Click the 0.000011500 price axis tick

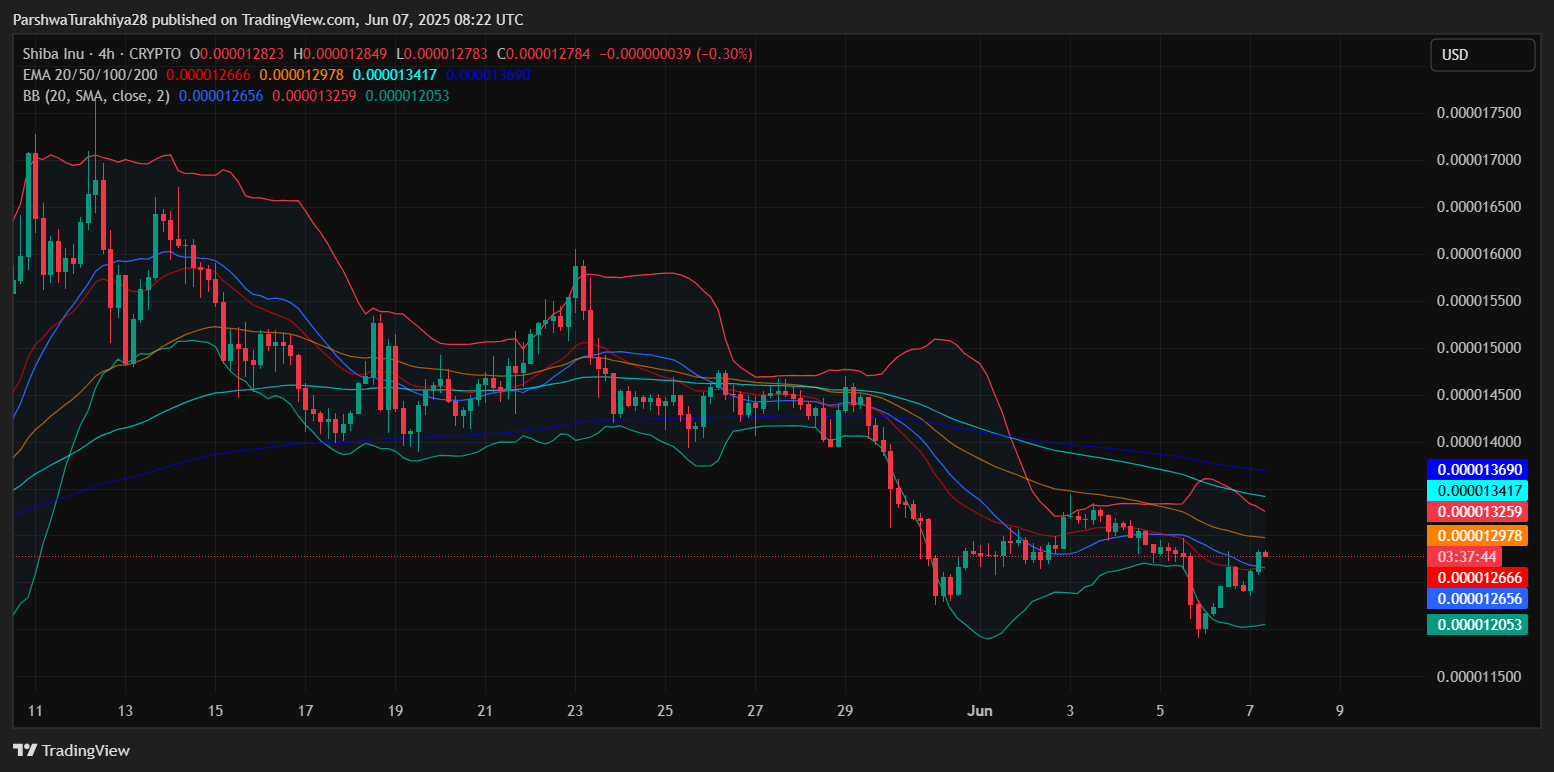tap(1478, 677)
